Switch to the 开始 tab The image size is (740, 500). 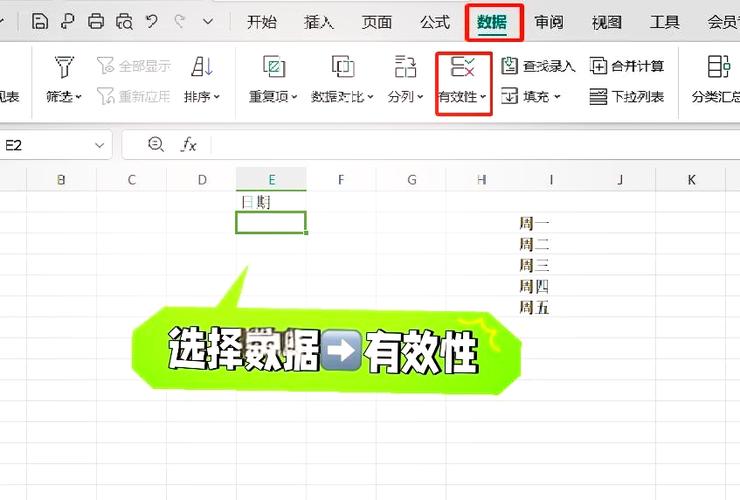point(261,22)
